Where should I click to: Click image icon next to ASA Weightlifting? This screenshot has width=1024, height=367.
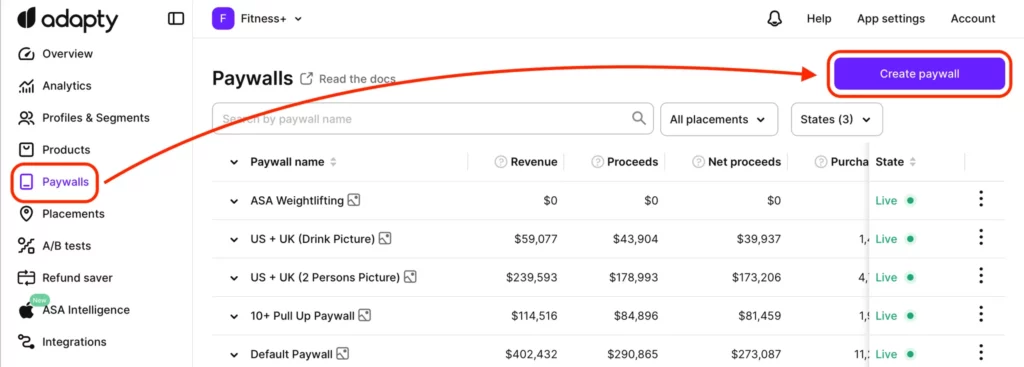tap(353, 200)
